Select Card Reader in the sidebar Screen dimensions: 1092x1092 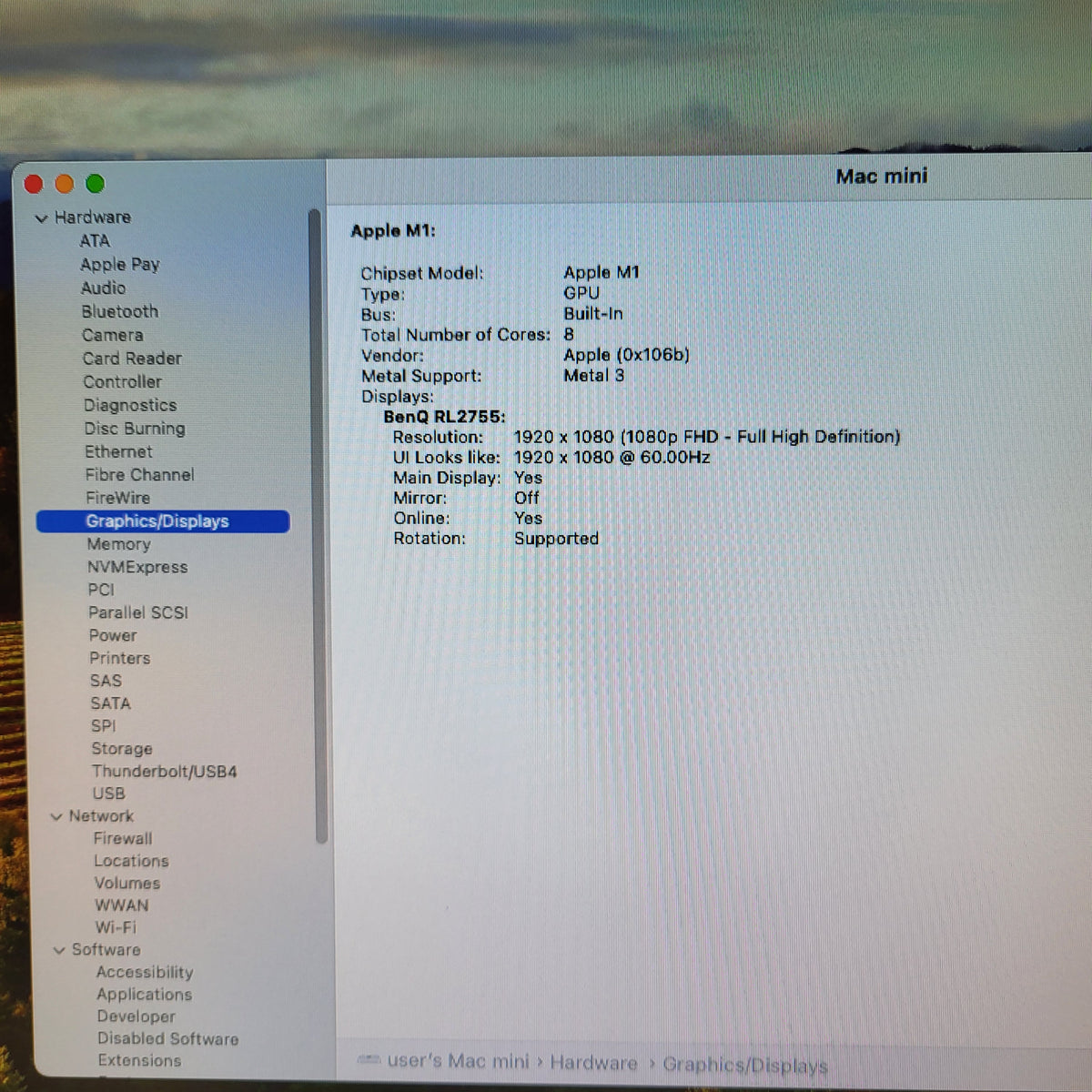[x=132, y=359]
